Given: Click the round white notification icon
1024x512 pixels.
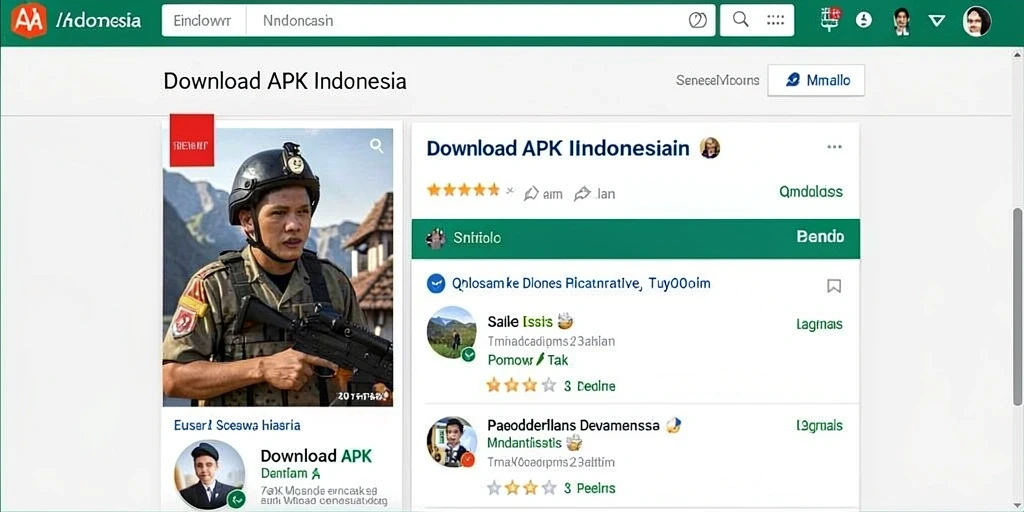Looking at the screenshot, I should click(864, 20).
